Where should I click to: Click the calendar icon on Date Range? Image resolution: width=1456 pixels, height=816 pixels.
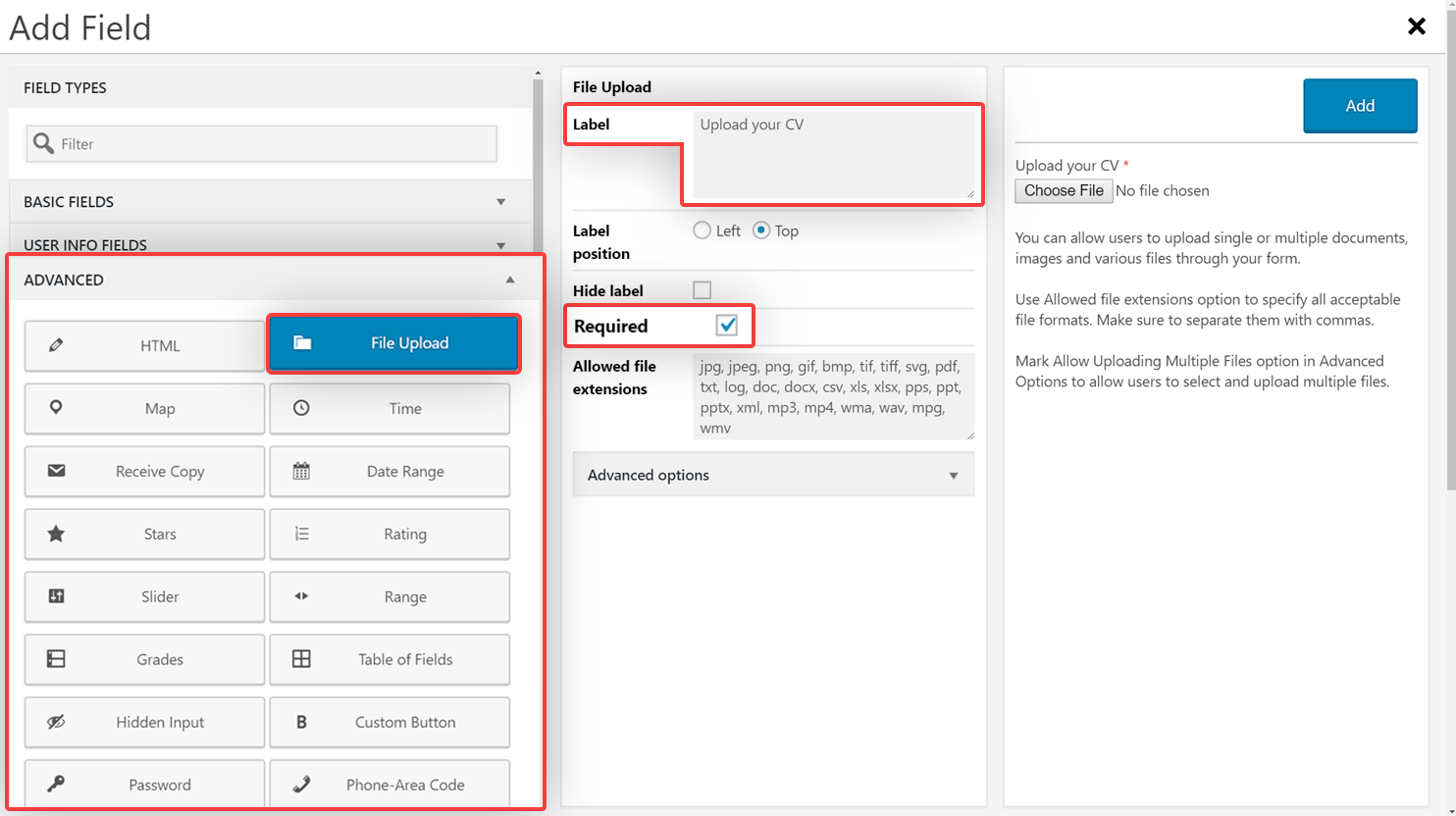(301, 471)
